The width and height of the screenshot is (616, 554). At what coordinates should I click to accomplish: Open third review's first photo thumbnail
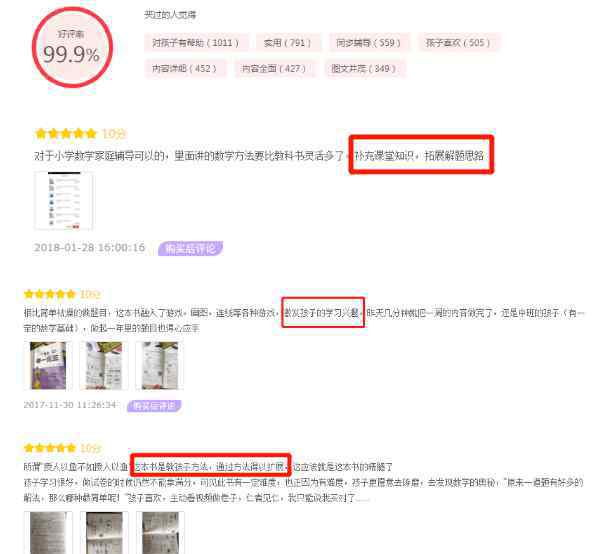(48, 532)
